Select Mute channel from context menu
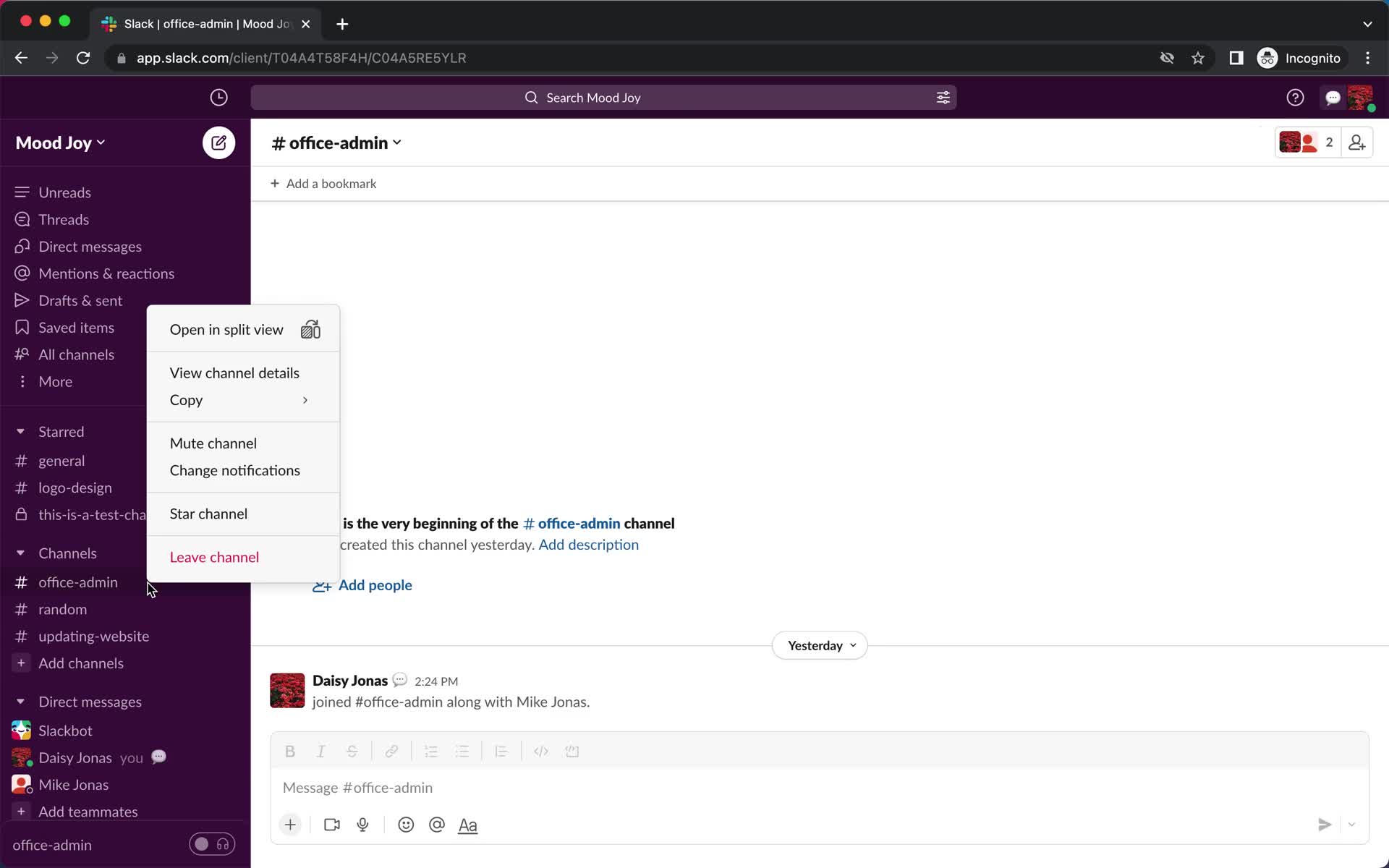The width and height of the screenshot is (1389, 868). tap(213, 443)
